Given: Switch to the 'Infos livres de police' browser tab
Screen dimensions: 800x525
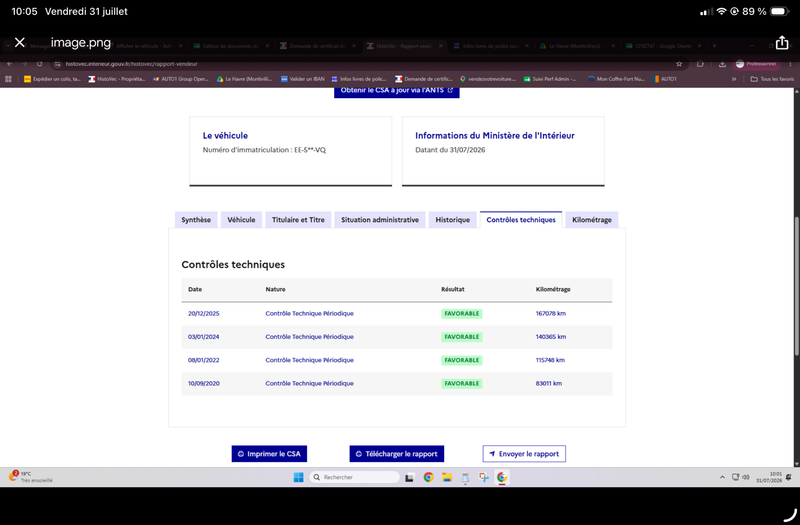Looking at the screenshot, I should 491,46.
